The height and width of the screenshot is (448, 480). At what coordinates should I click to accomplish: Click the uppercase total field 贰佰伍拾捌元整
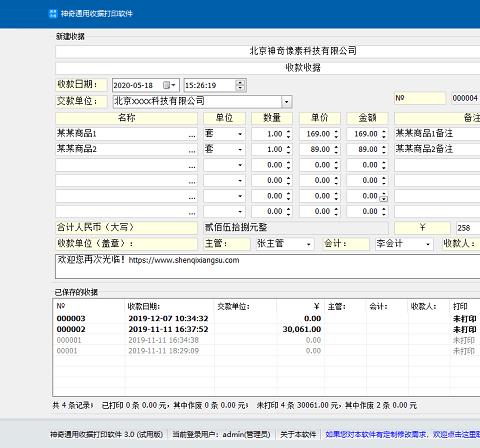[296, 228]
